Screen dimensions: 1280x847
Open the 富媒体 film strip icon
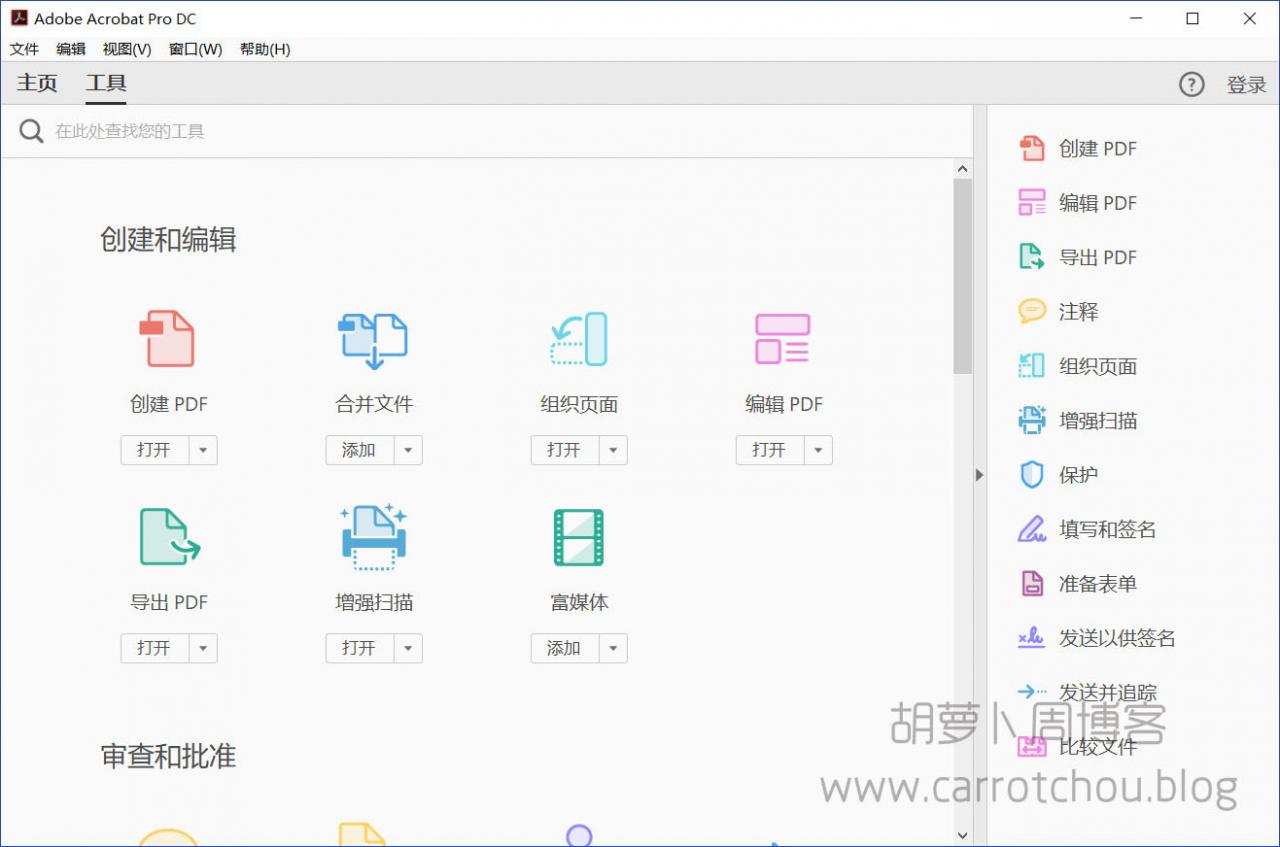[579, 537]
